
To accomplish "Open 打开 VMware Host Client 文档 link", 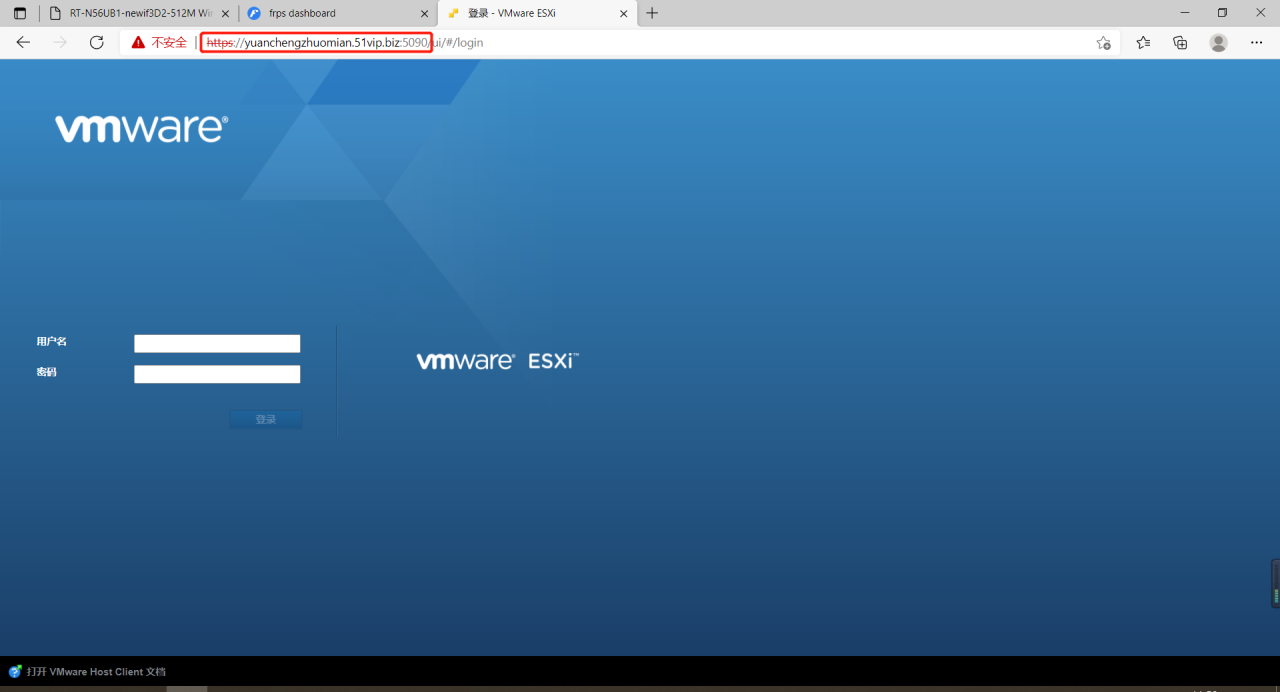I will pyautogui.click(x=96, y=672).
